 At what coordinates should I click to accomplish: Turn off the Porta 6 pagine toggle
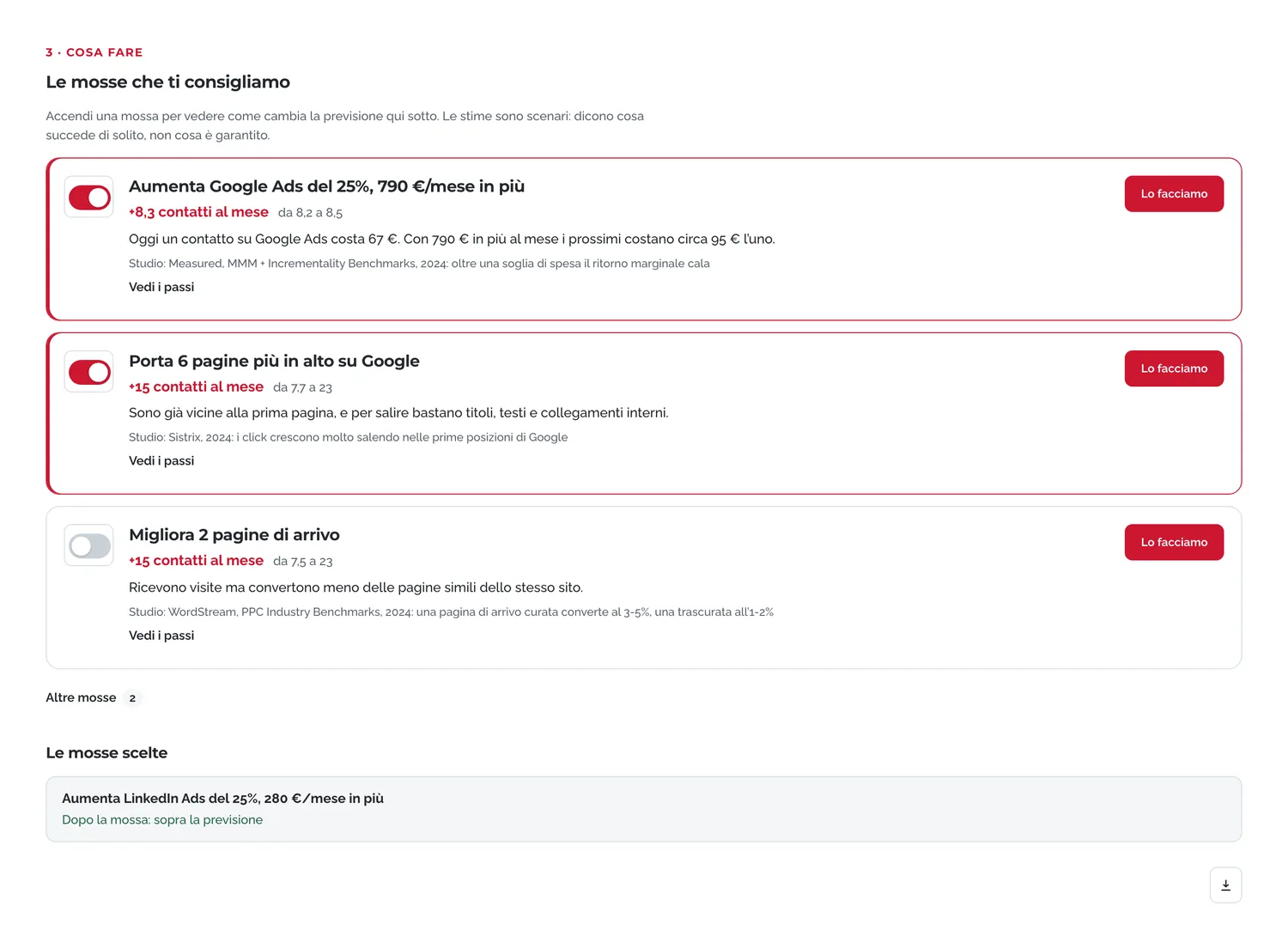(x=89, y=372)
